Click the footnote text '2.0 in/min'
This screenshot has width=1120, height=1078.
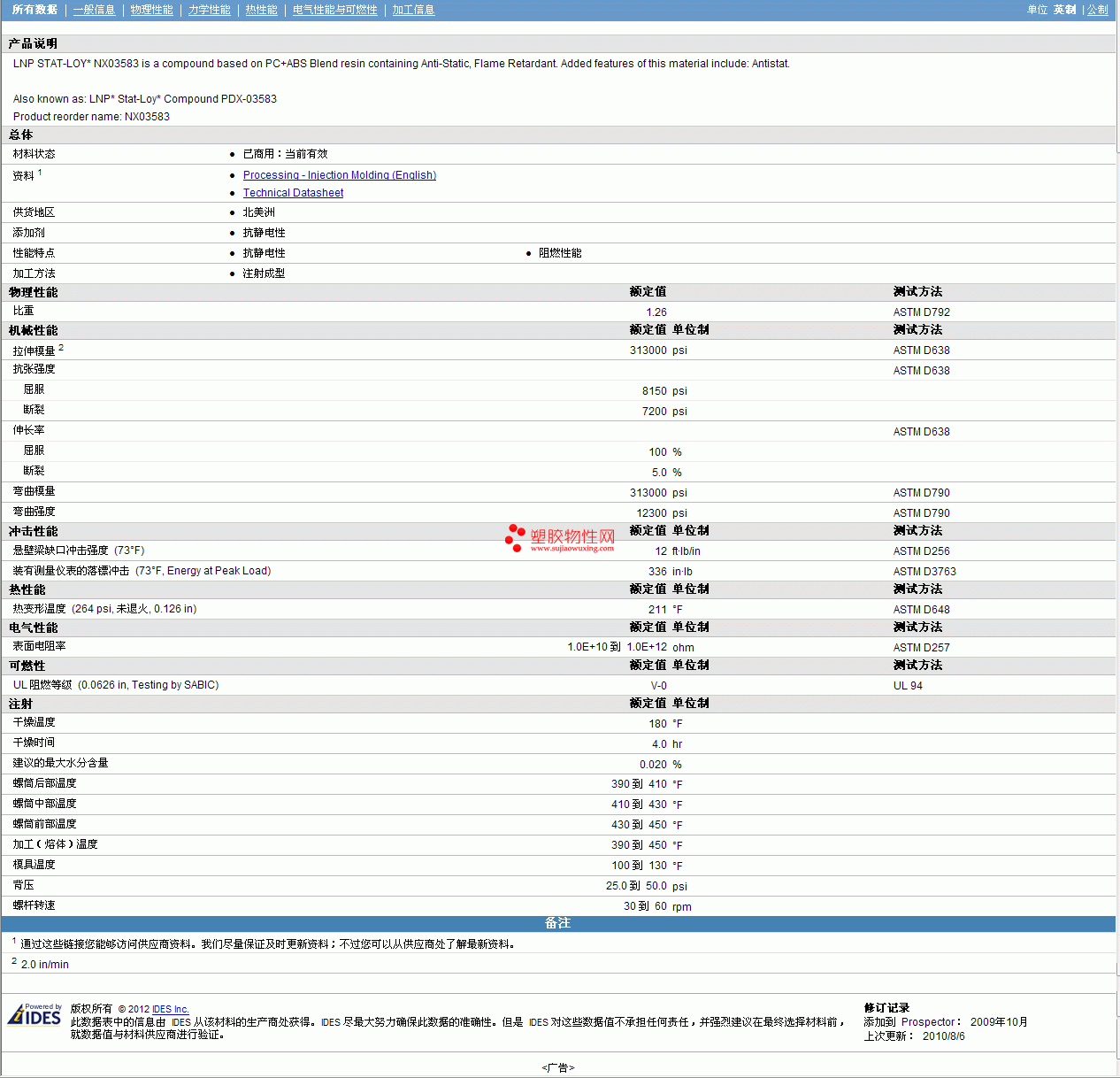tap(45, 965)
